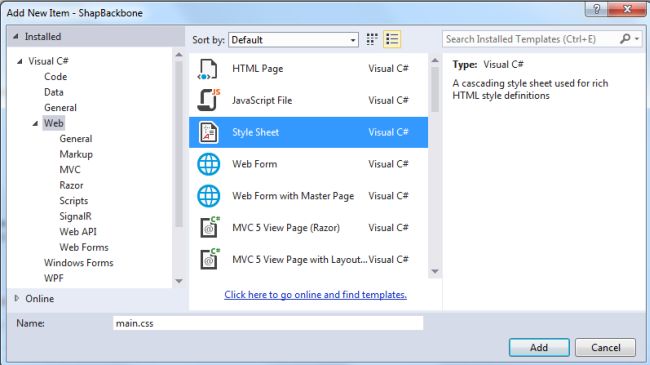The width and height of the screenshot is (650, 365).
Task: Click the category tree scroll up arrow
Action: coord(179,55)
